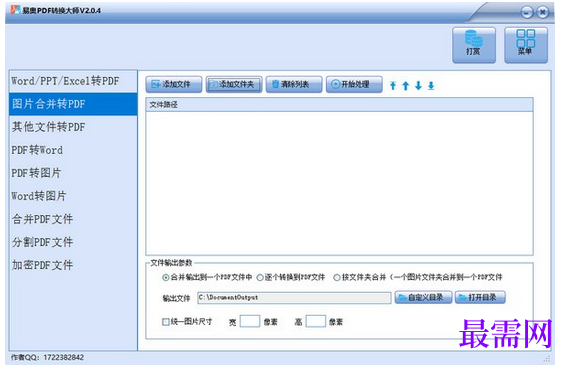This screenshot has height=365, width=571.
Task: Move selected file to top arrow
Action: [393, 86]
